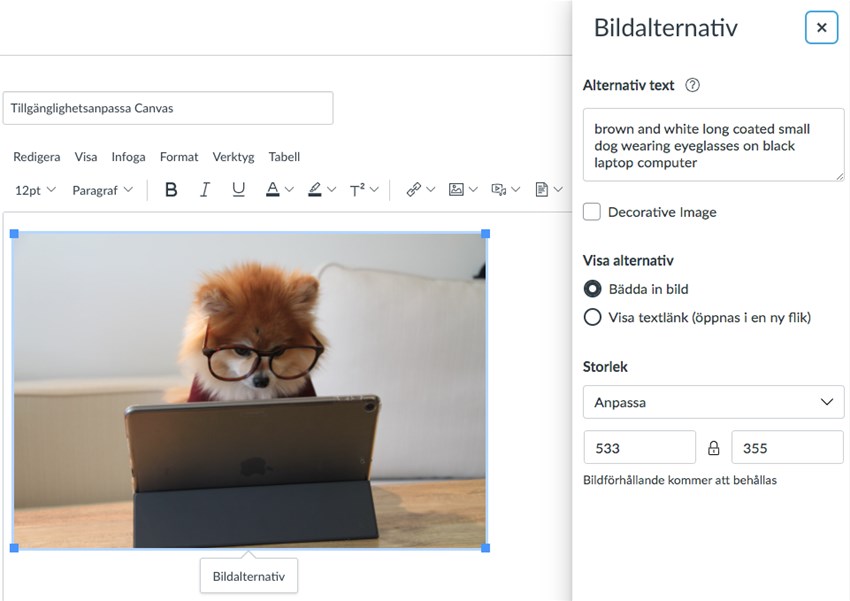
Task: Open the Anpassa size dropdown
Action: 713,402
